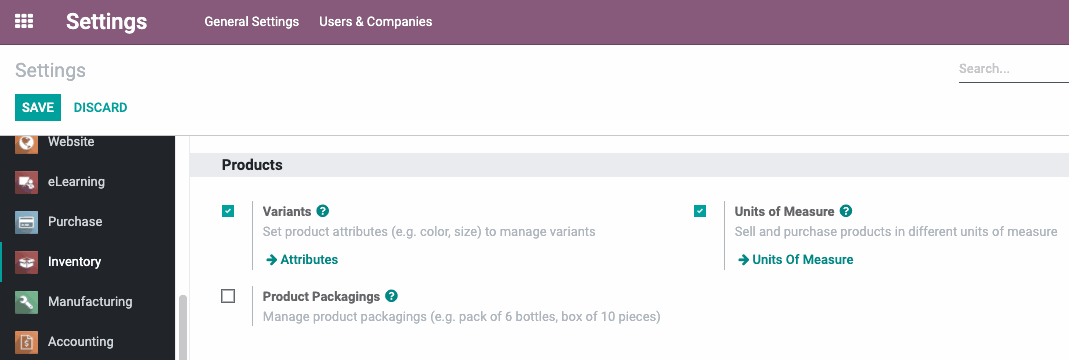Image resolution: width=1069 pixels, height=360 pixels.
Task: Open the Users & Companies menu
Action: [x=376, y=22]
